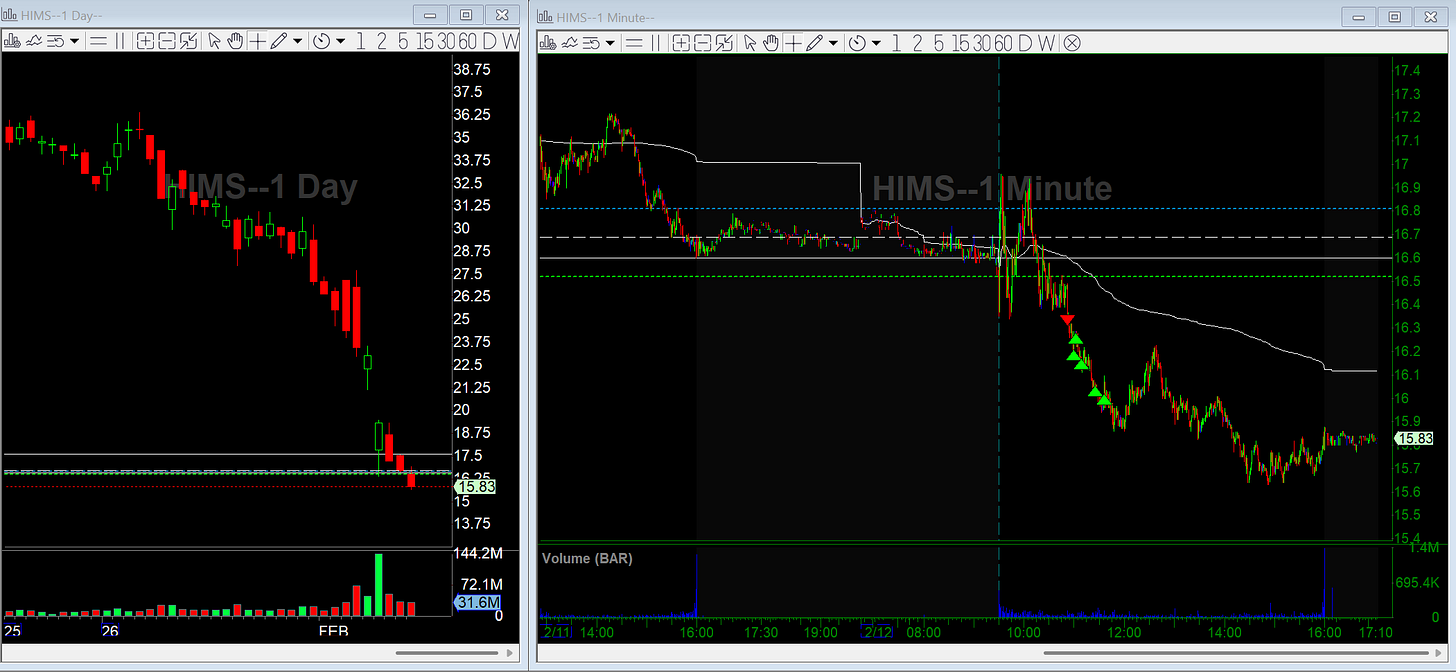Activate pointer tool in Day chart

214,41
